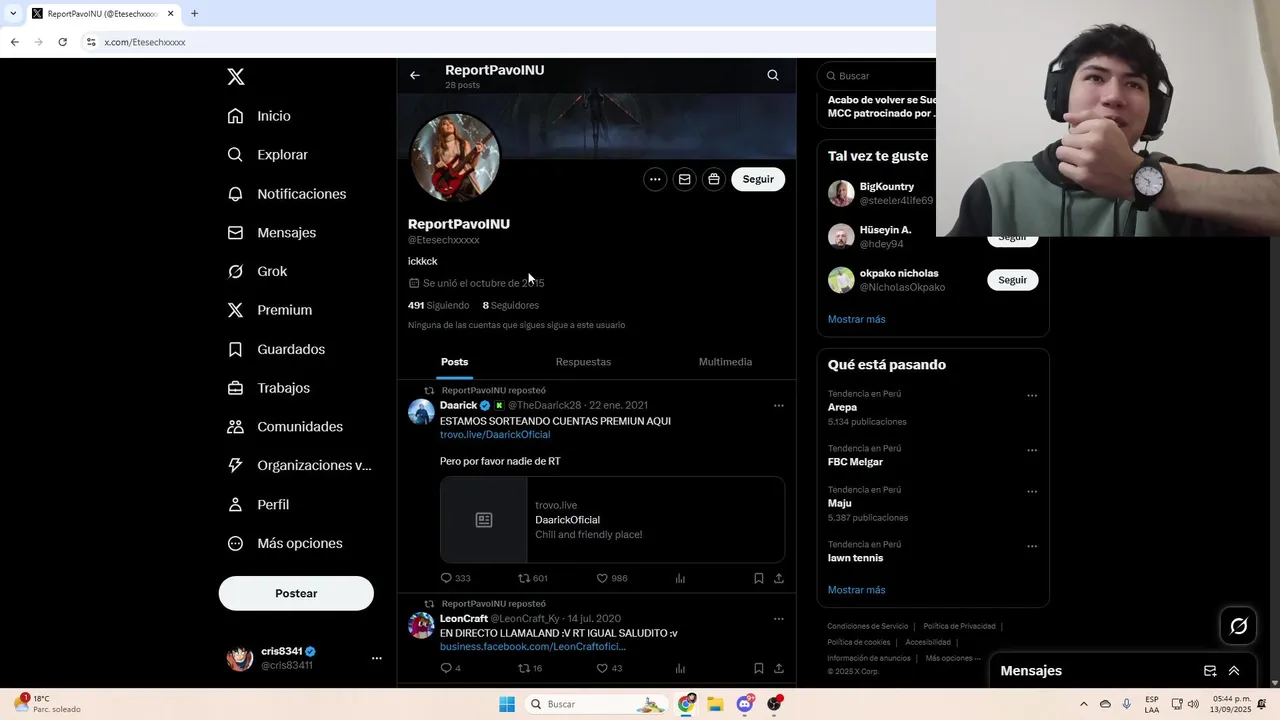The width and height of the screenshot is (1280, 720).
Task: Repost the Daarick post (601)
Action: pyautogui.click(x=532, y=578)
